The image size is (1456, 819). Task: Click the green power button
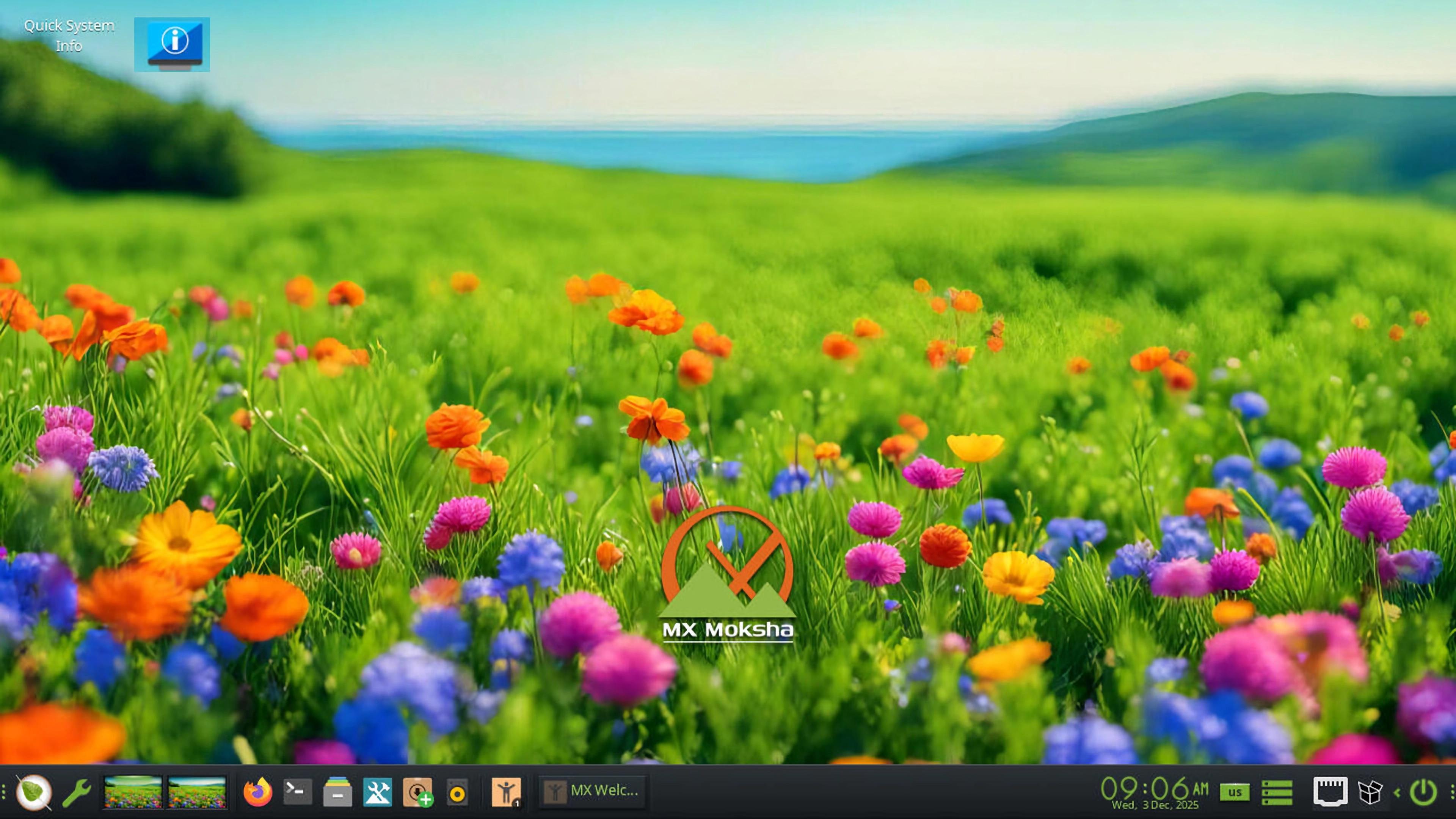point(1424,792)
